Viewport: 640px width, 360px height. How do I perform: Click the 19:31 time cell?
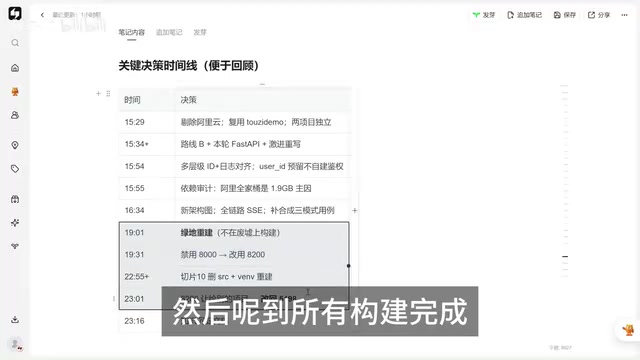tap(147, 255)
